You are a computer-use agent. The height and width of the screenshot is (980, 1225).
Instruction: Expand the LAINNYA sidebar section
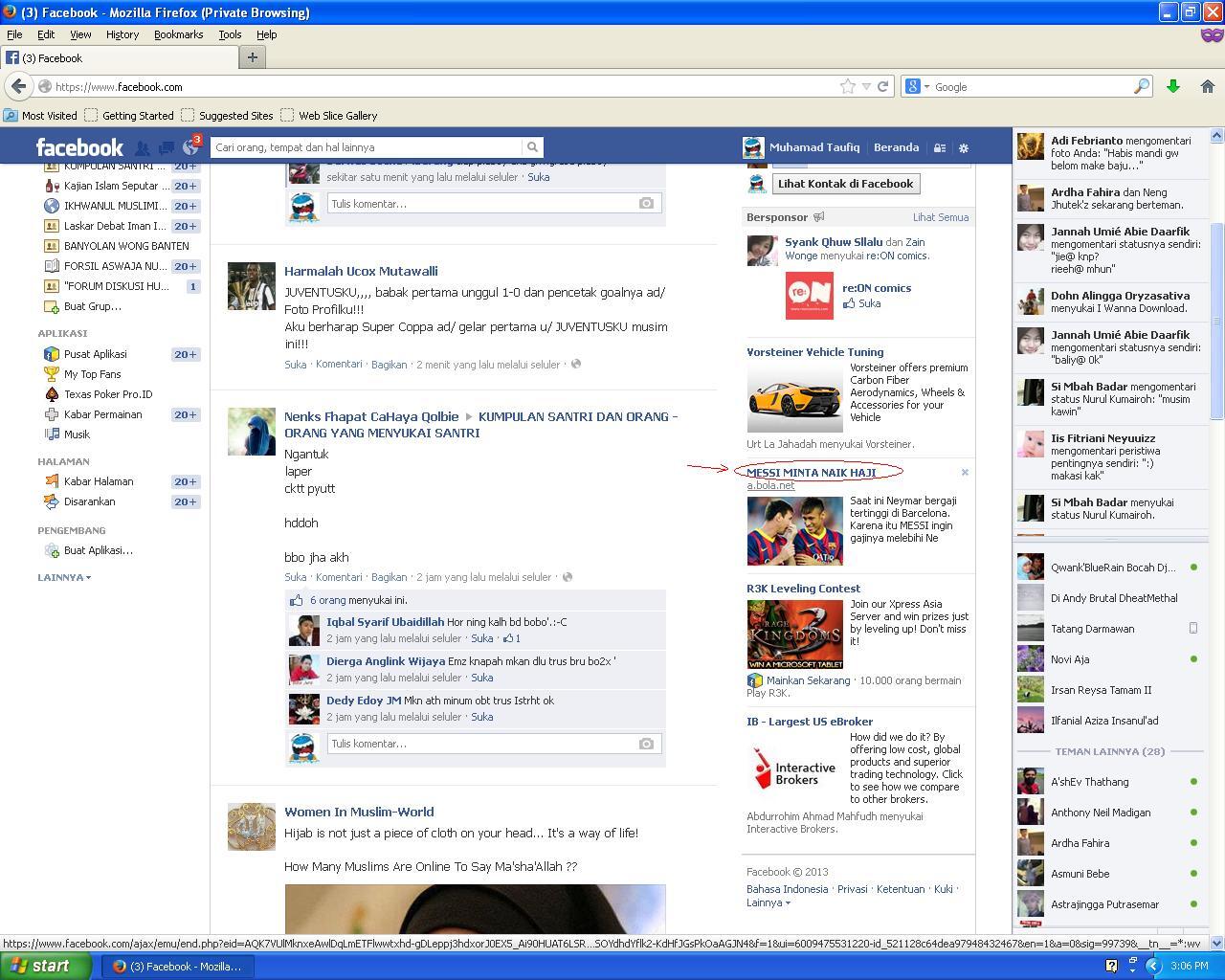pos(64,577)
